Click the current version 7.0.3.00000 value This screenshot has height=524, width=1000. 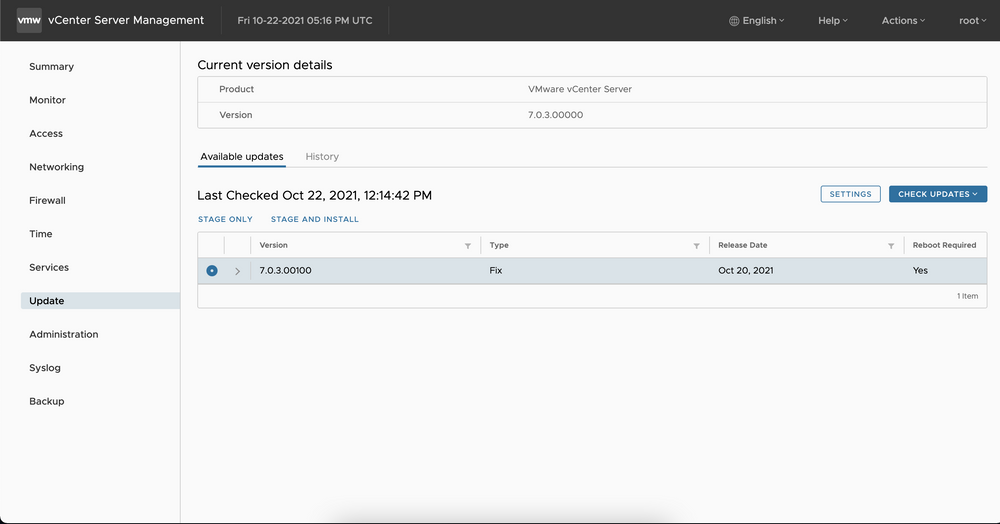pos(555,115)
